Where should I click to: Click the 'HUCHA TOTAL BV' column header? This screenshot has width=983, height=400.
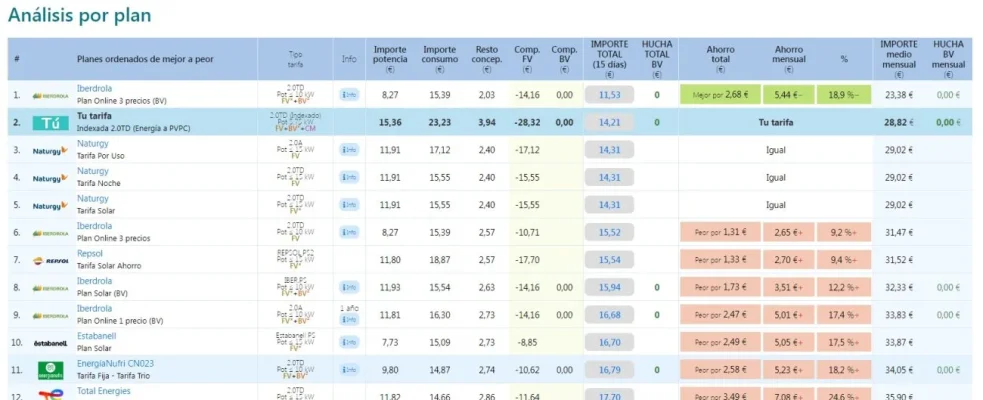click(656, 59)
